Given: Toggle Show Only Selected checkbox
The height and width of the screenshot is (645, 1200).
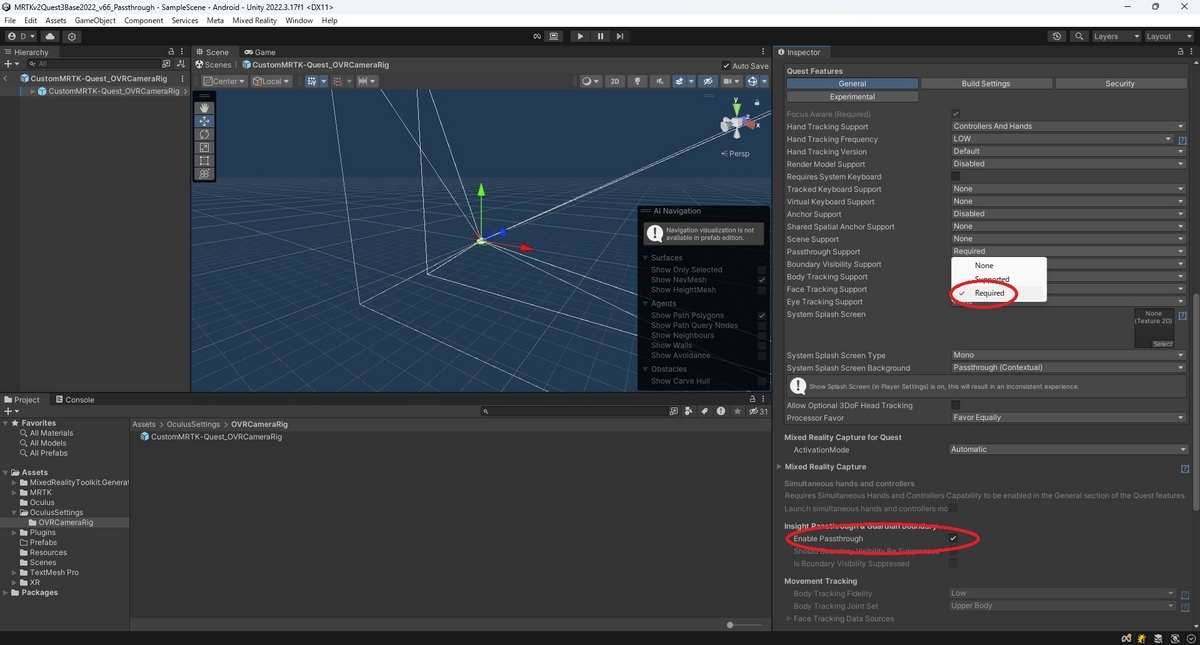Looking at the screenshot, I should 762,270.
